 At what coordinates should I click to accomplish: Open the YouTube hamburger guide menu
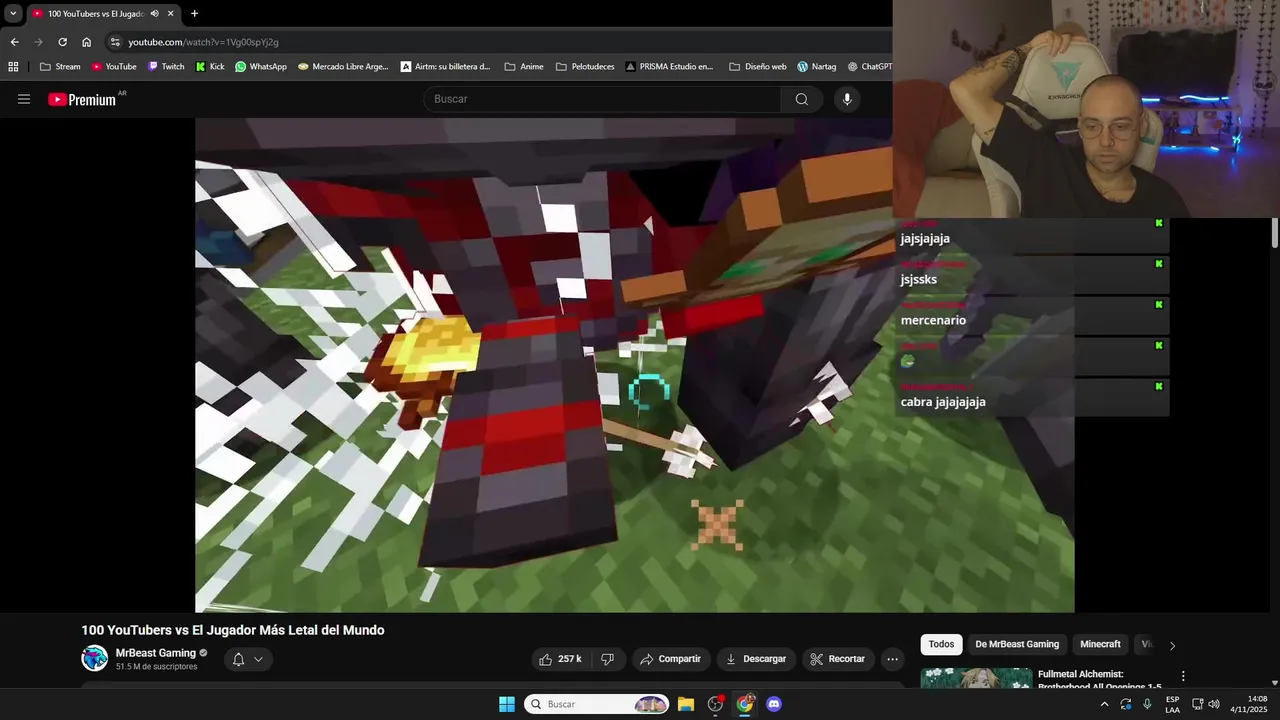(x=24, y=99)
